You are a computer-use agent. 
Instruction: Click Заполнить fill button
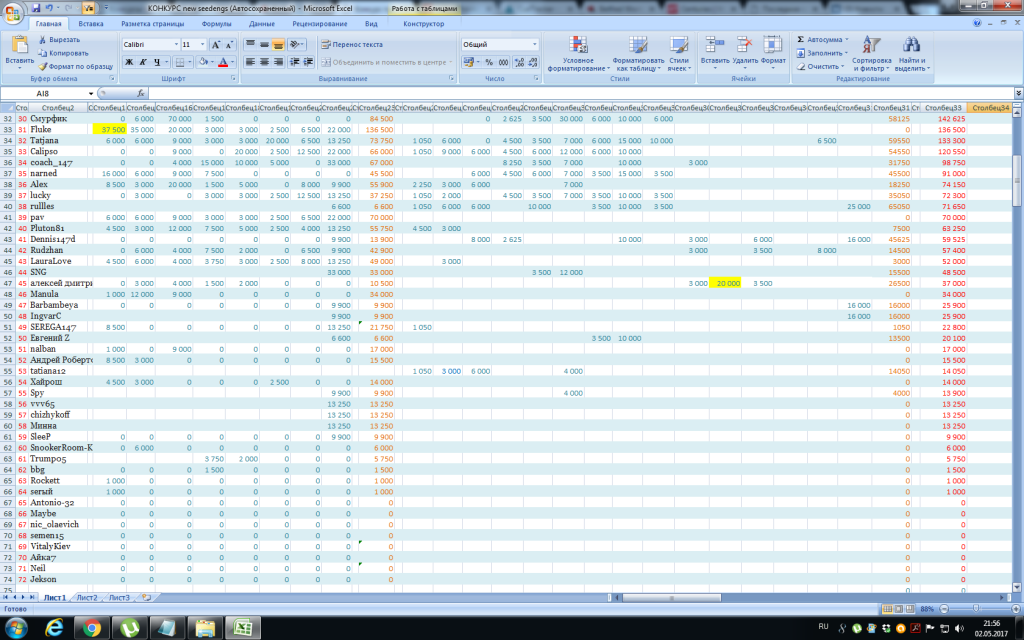tap(822, 54)
